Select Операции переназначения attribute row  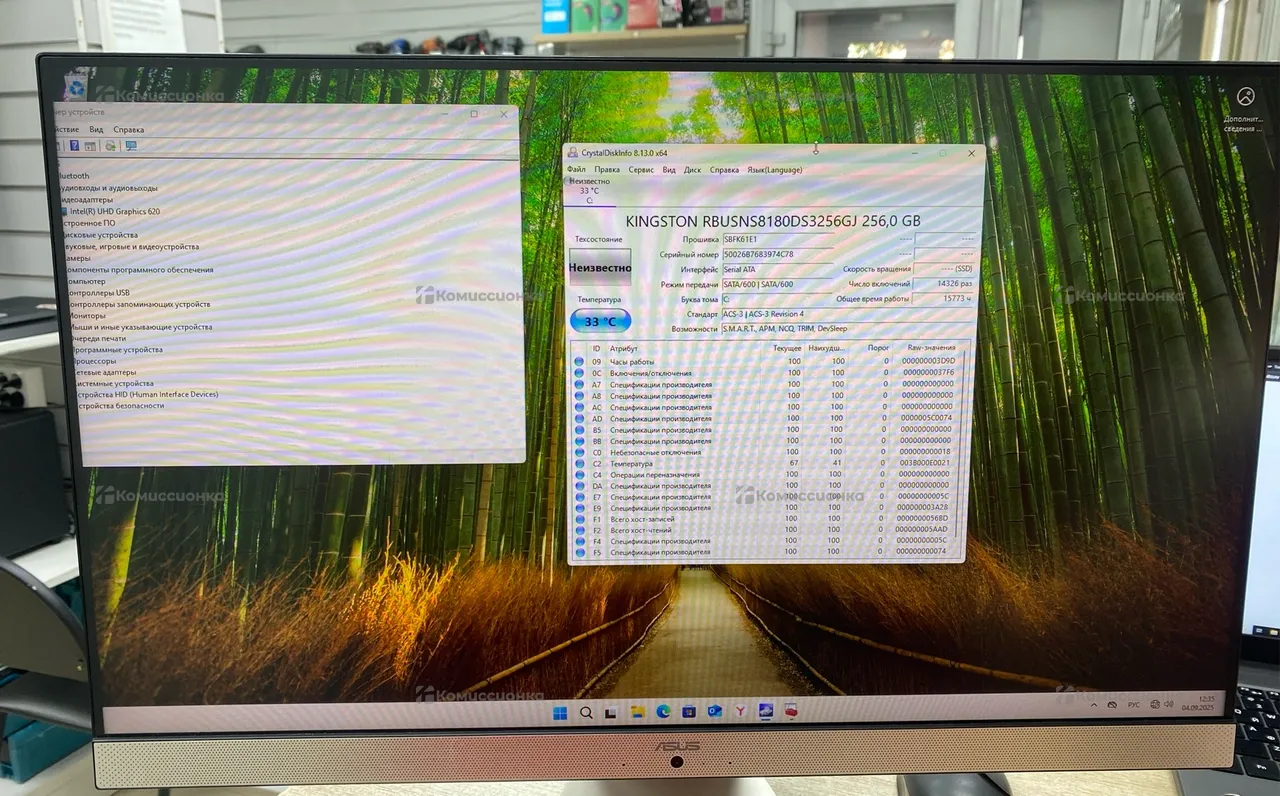pos(765,474)
